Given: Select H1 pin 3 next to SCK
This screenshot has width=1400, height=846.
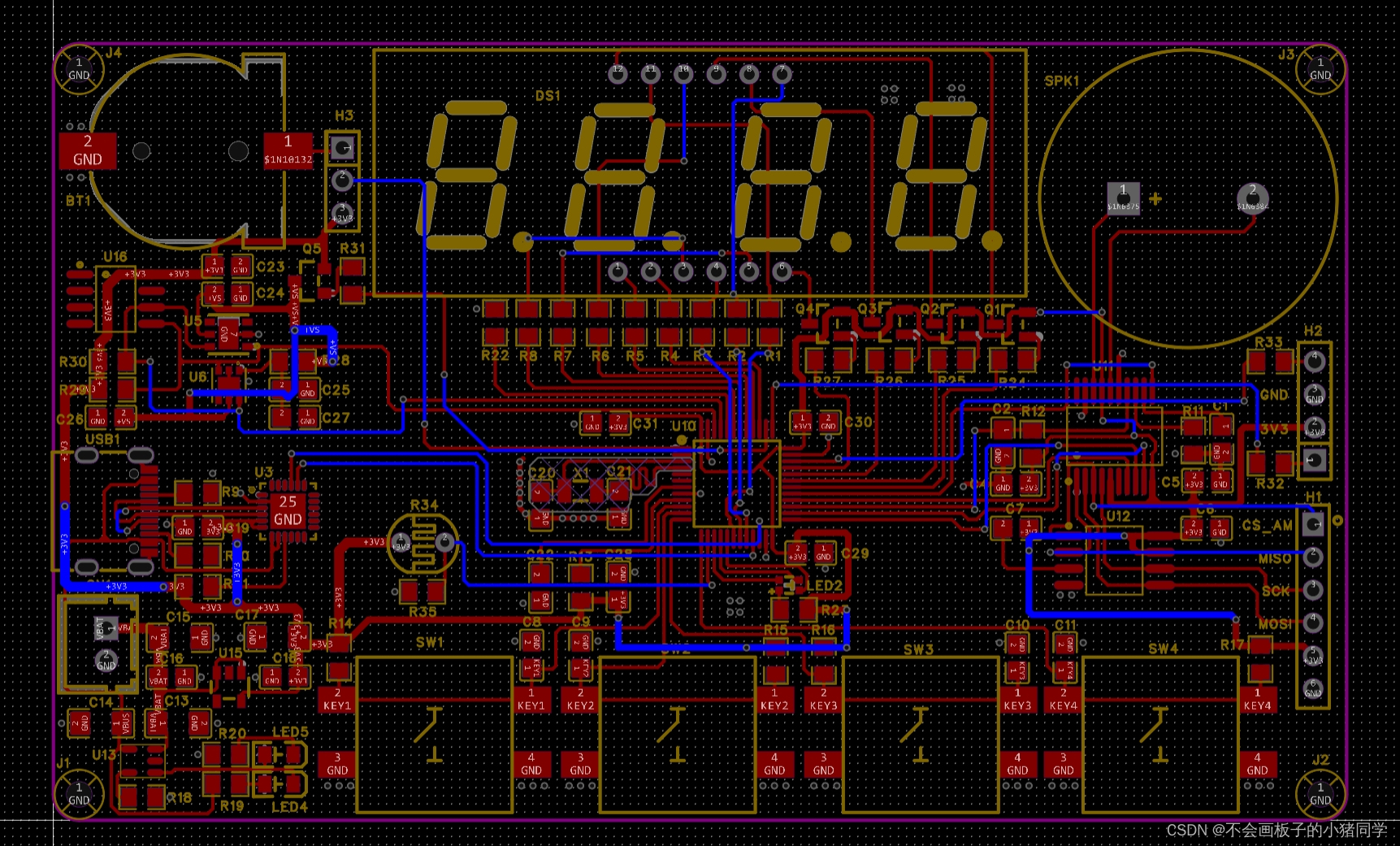Looking at the screenshot, I should tap(1313, 589).
